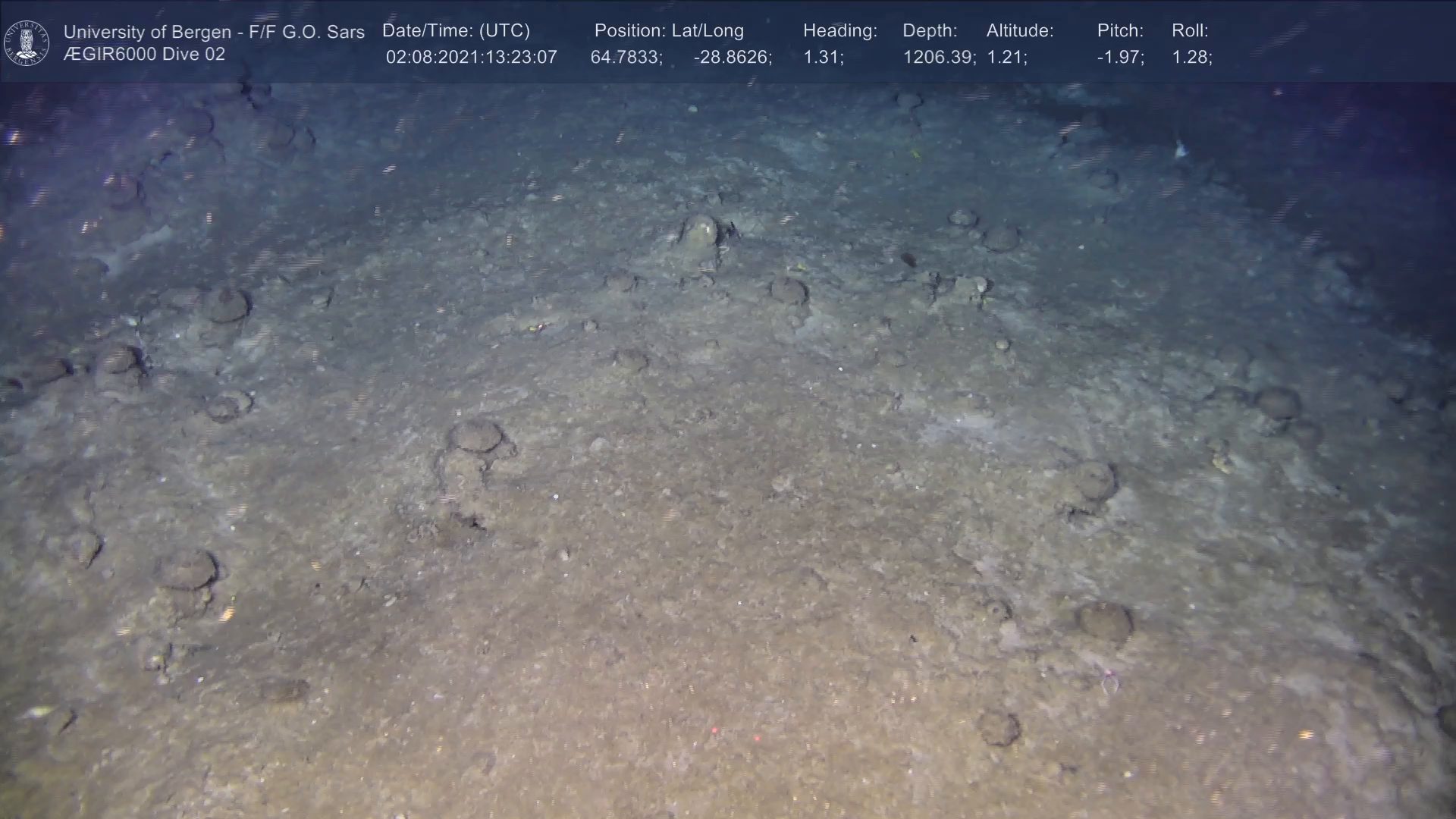Click the red laser dot on seafloor

[x=714, y=730]
